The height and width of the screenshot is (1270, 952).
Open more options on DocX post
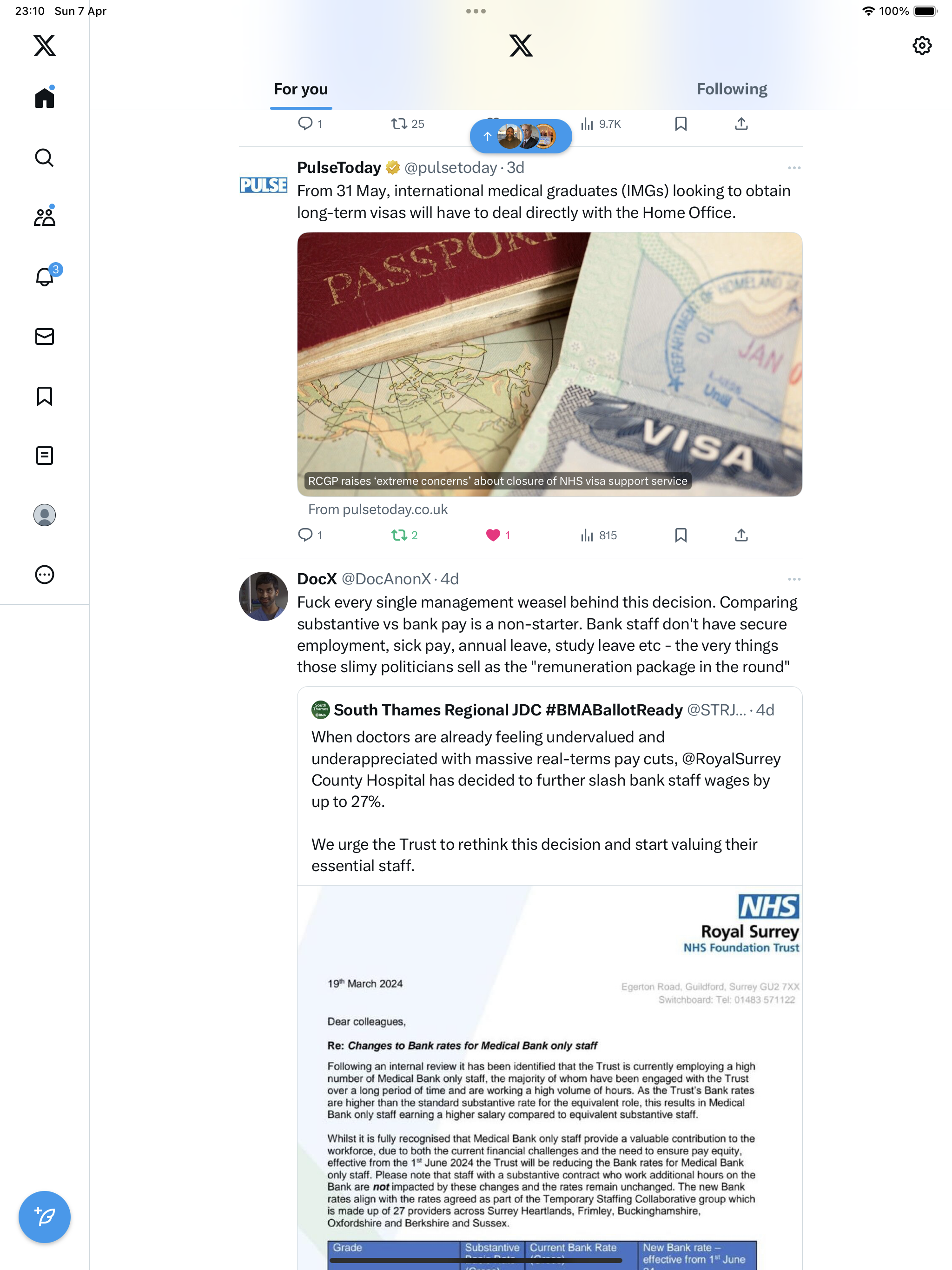pyautogui.click(x=794, y=579)
